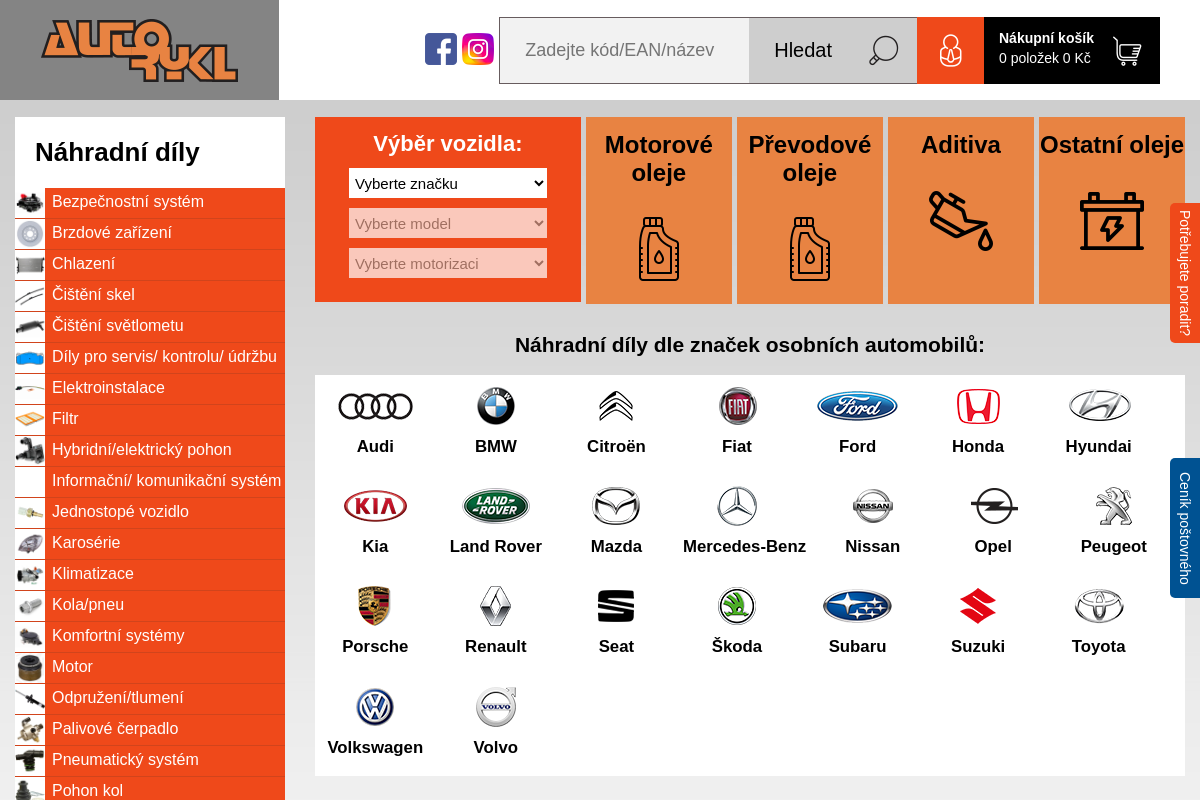
Task: Open Bezpečnostní systém category
Action: (150, 203)
